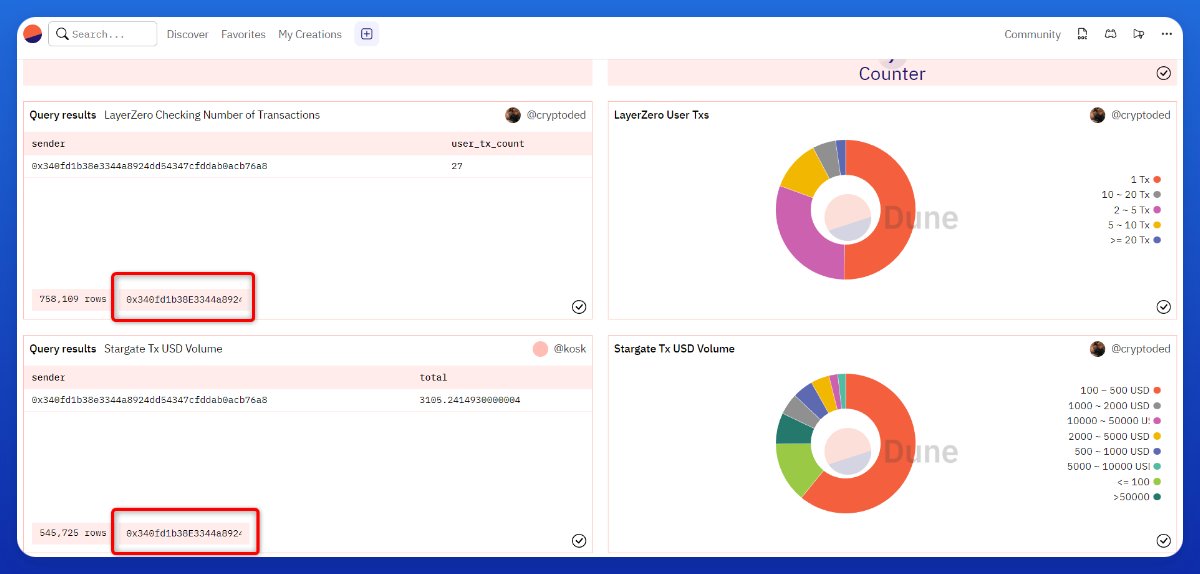Screen dimensions: 1200x574
Task: Open the Community link
Action: click(x=1032, y=34)
